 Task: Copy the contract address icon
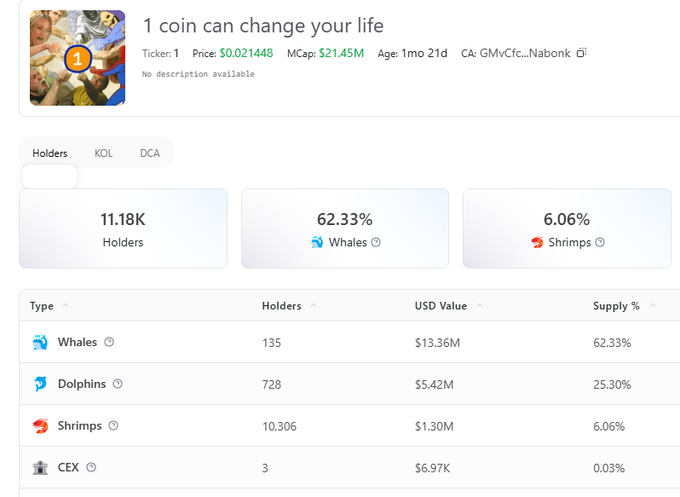tap(582, 52)
